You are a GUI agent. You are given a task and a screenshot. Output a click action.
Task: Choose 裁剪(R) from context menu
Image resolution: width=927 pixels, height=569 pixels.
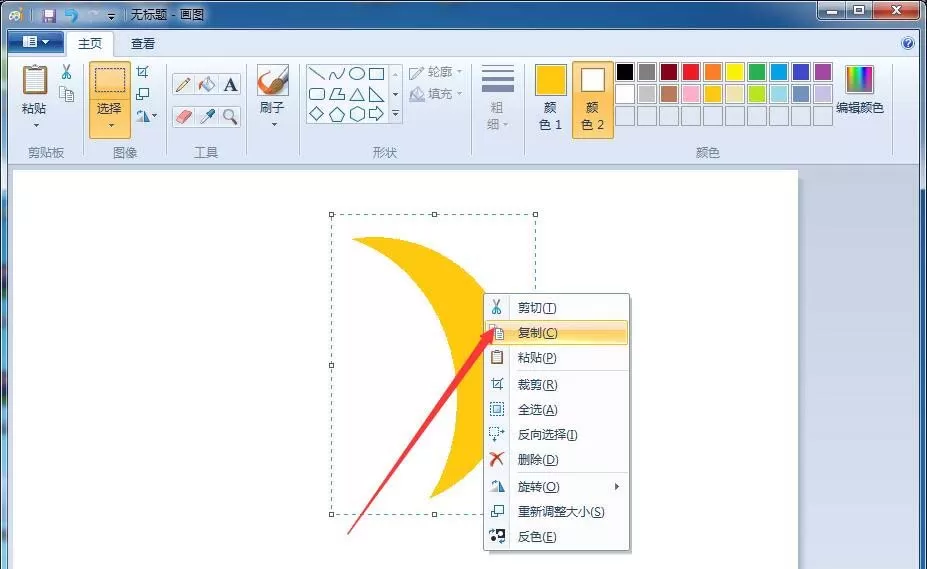(x=556, y=384)
